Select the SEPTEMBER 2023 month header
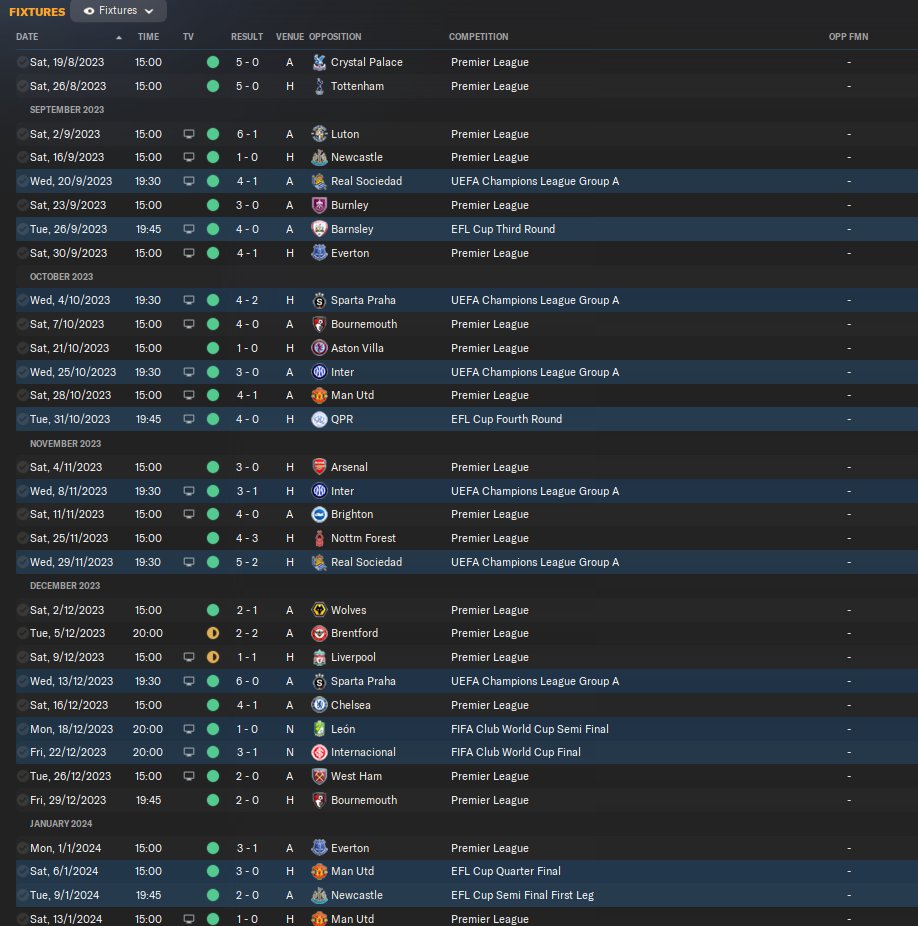Screen dimensions: 918x926 67,110
